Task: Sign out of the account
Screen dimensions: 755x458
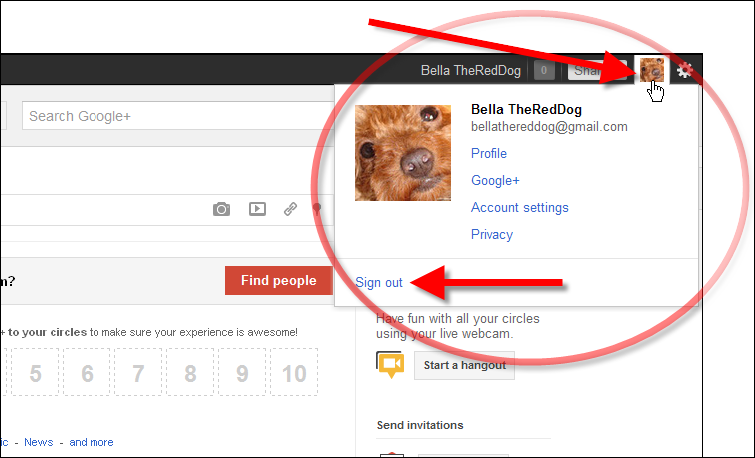Action: tap(378, 282)
